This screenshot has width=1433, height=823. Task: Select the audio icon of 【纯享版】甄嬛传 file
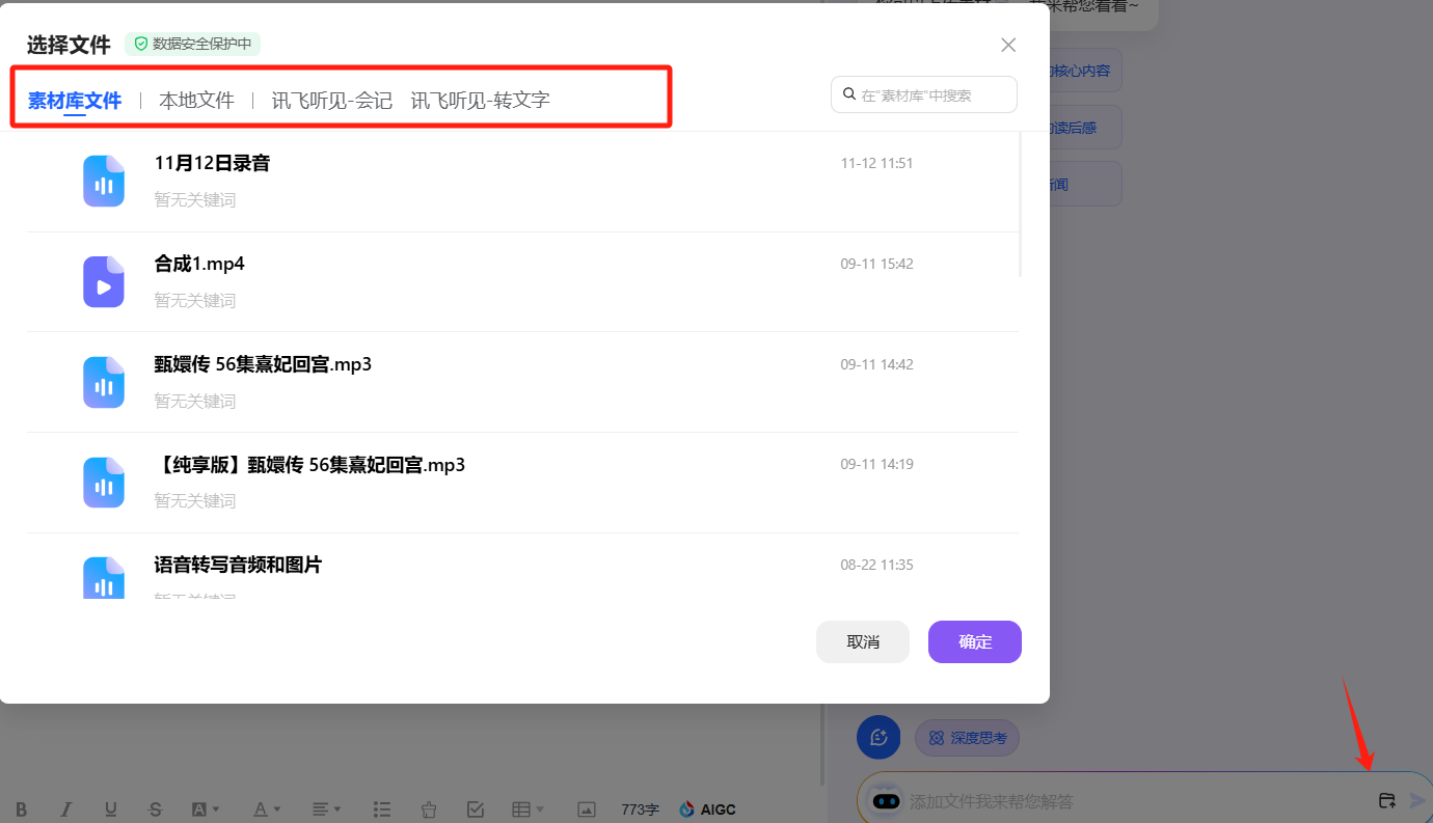coord(104,482)
